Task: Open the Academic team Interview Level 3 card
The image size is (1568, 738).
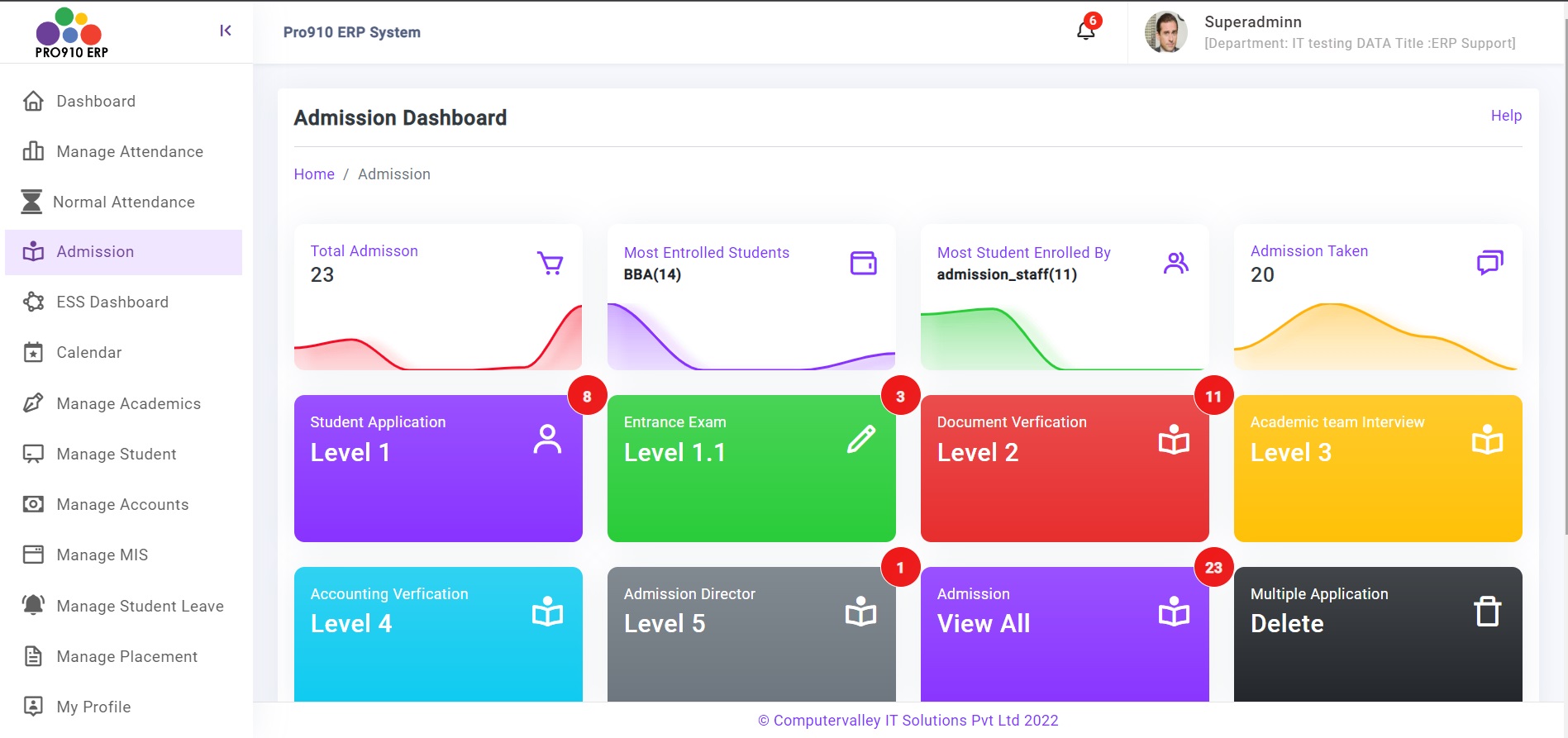Action: tap(1377, 469)
